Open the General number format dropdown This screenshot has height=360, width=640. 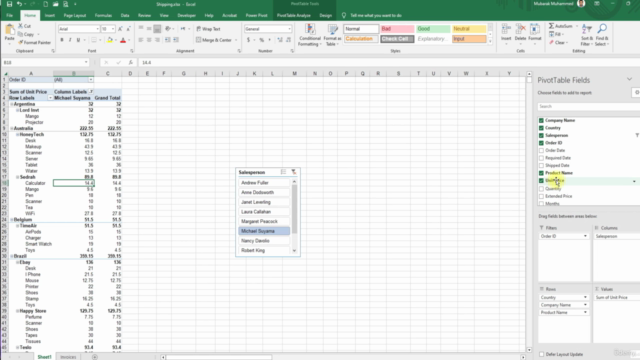(x=289, y=29)
